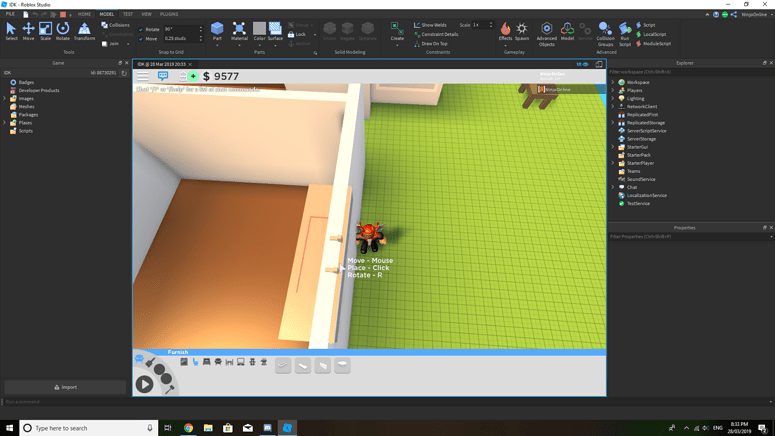Toggle Show Welds
The image size is (775, 436).
click(x=430, y=25)
